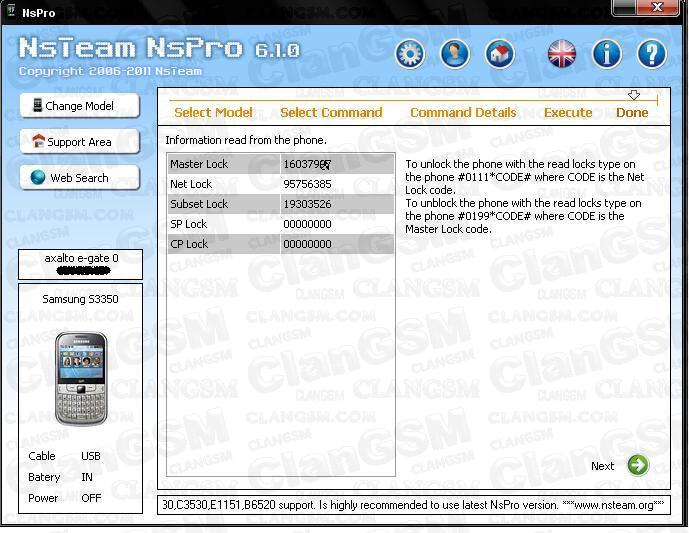Click the Cable USB status value
Screen dimensions: 689x533
91,456
